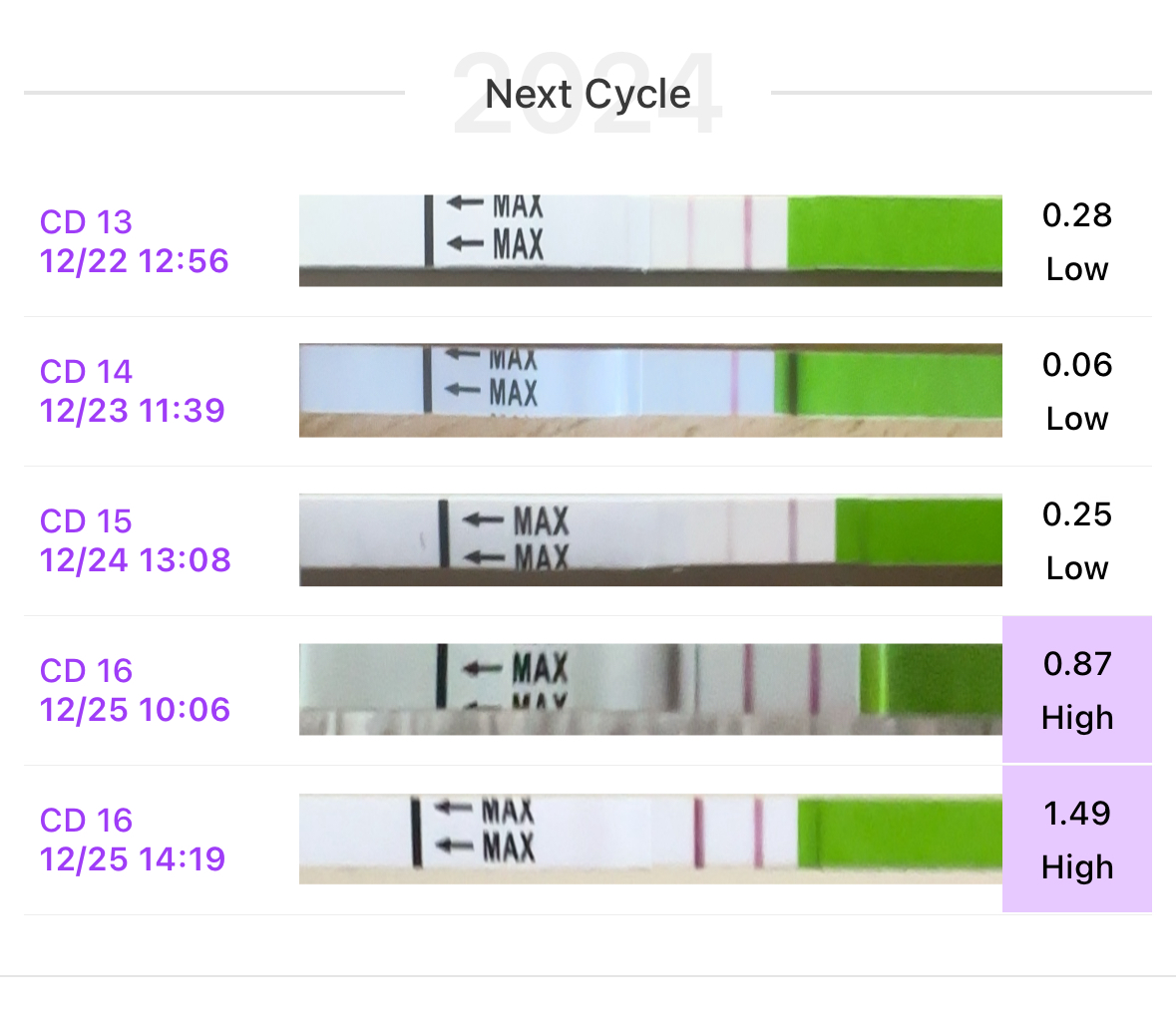Click the 0.28 ratio value

pyautogui.click(x=1076, y=215)
